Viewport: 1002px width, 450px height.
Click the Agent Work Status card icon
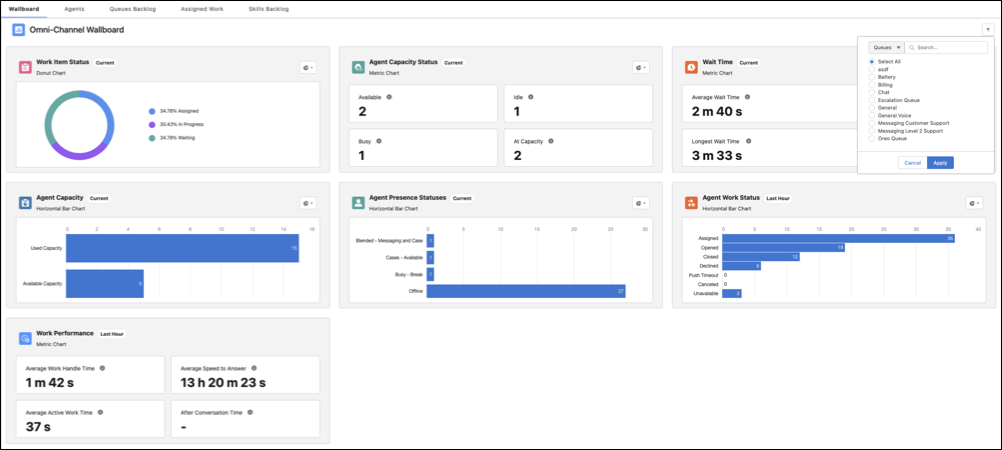pos(691,202)
